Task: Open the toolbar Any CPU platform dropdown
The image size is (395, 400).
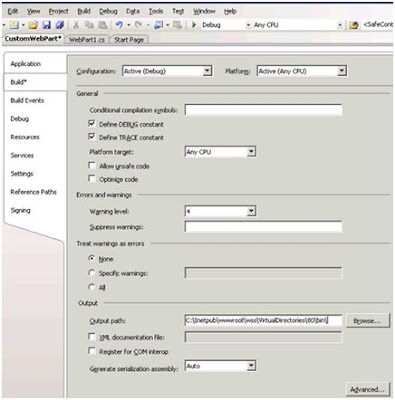Action: (x=340, y=25)
